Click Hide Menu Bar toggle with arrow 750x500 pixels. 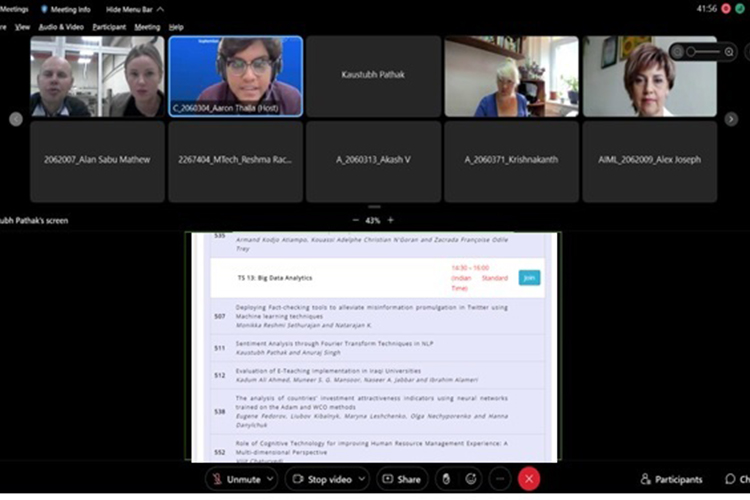point(133,9)
